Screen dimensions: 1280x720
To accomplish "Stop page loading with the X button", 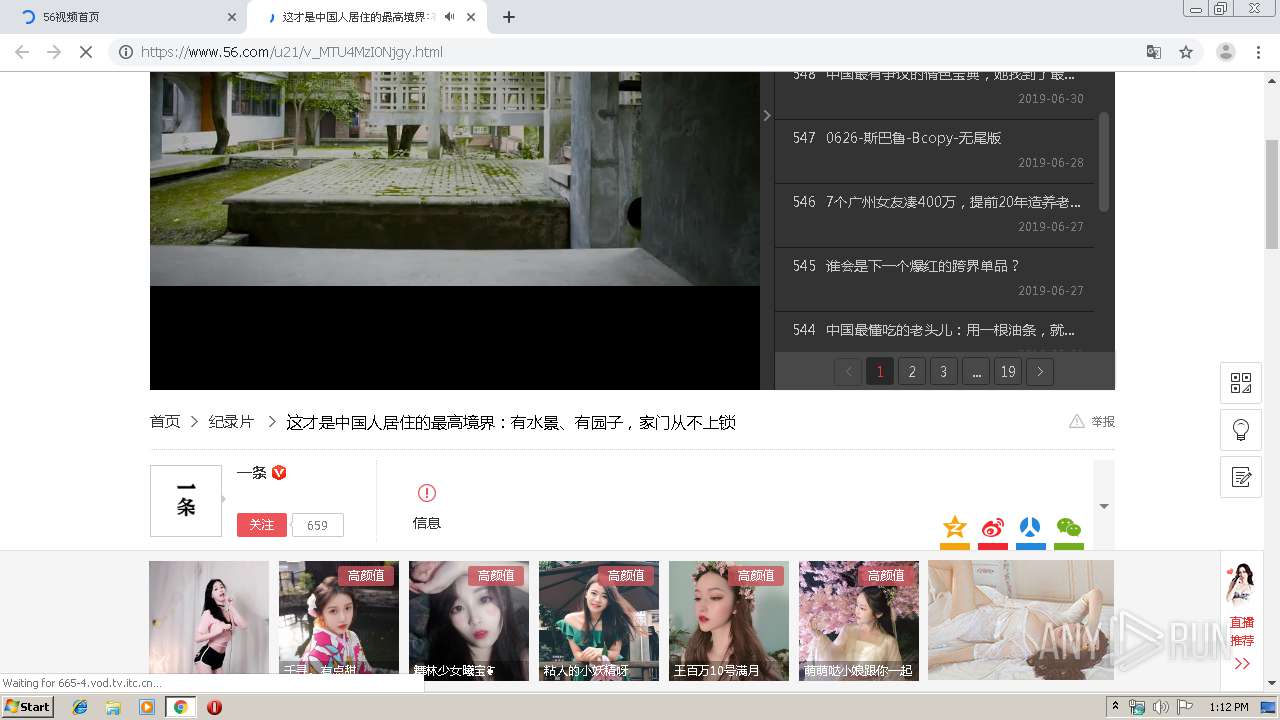I will click(86, 52).
